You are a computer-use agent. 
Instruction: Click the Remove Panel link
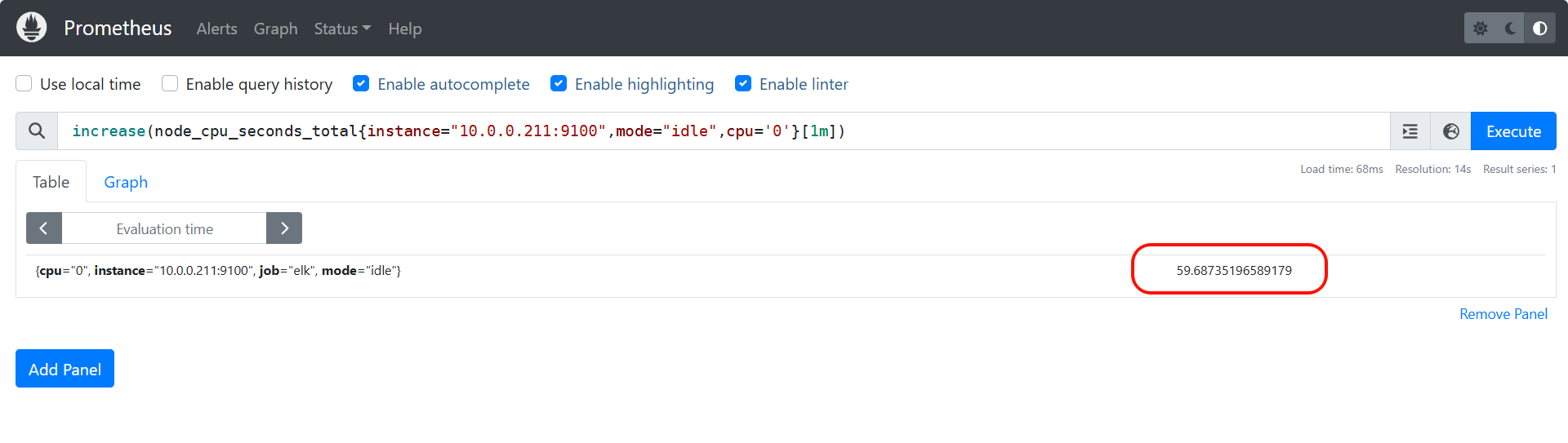point(1503,314)
